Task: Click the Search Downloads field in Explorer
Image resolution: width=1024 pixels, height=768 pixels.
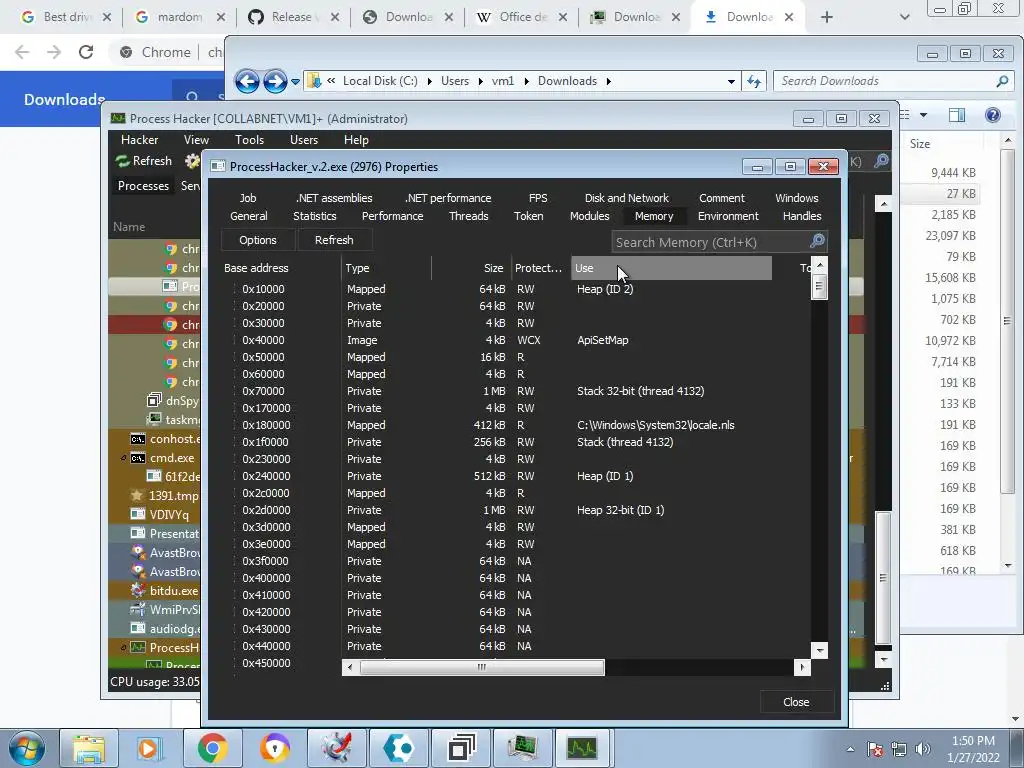Action: point(886,81)
